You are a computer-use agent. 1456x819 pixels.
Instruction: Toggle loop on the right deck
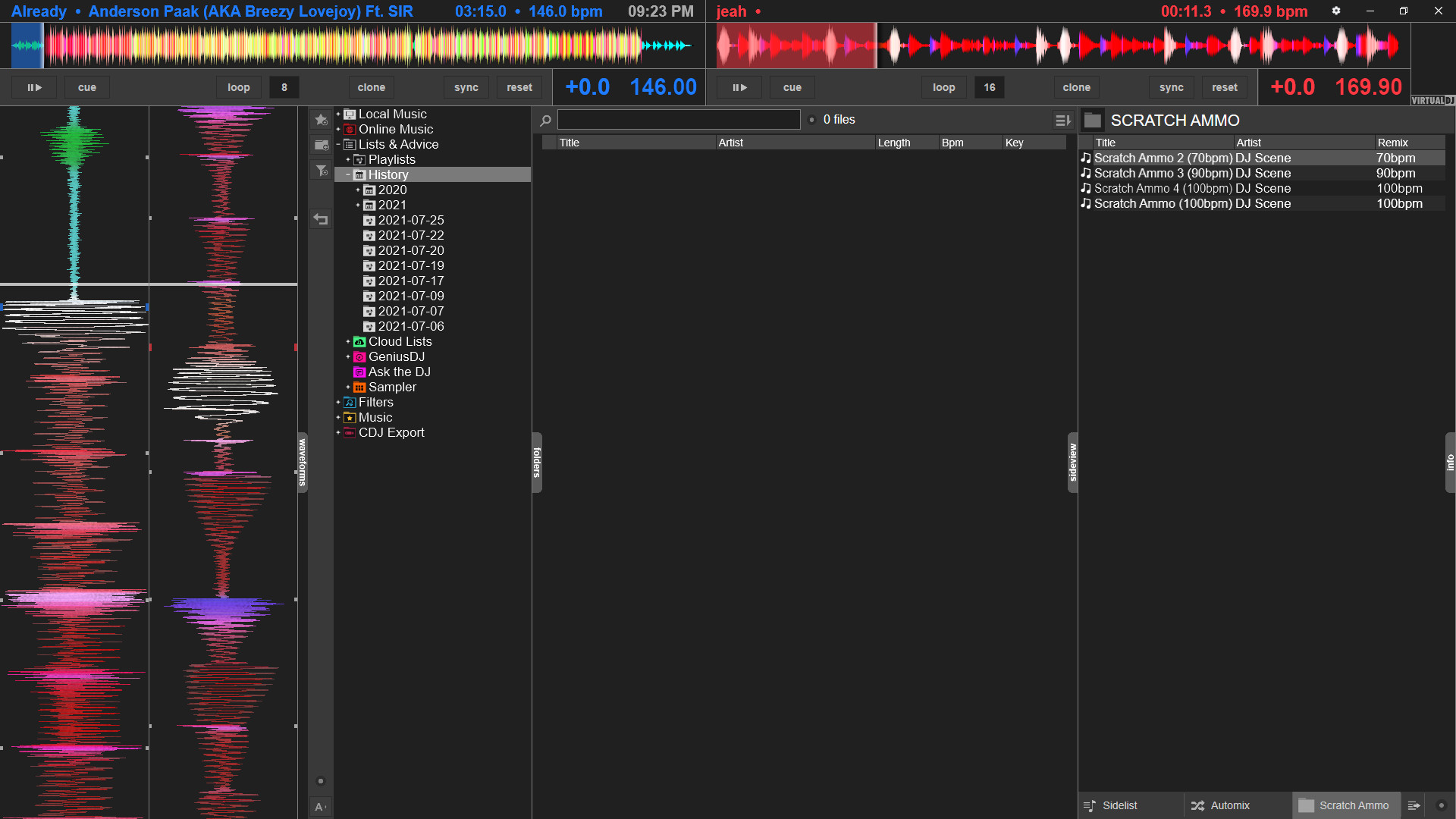944,87
